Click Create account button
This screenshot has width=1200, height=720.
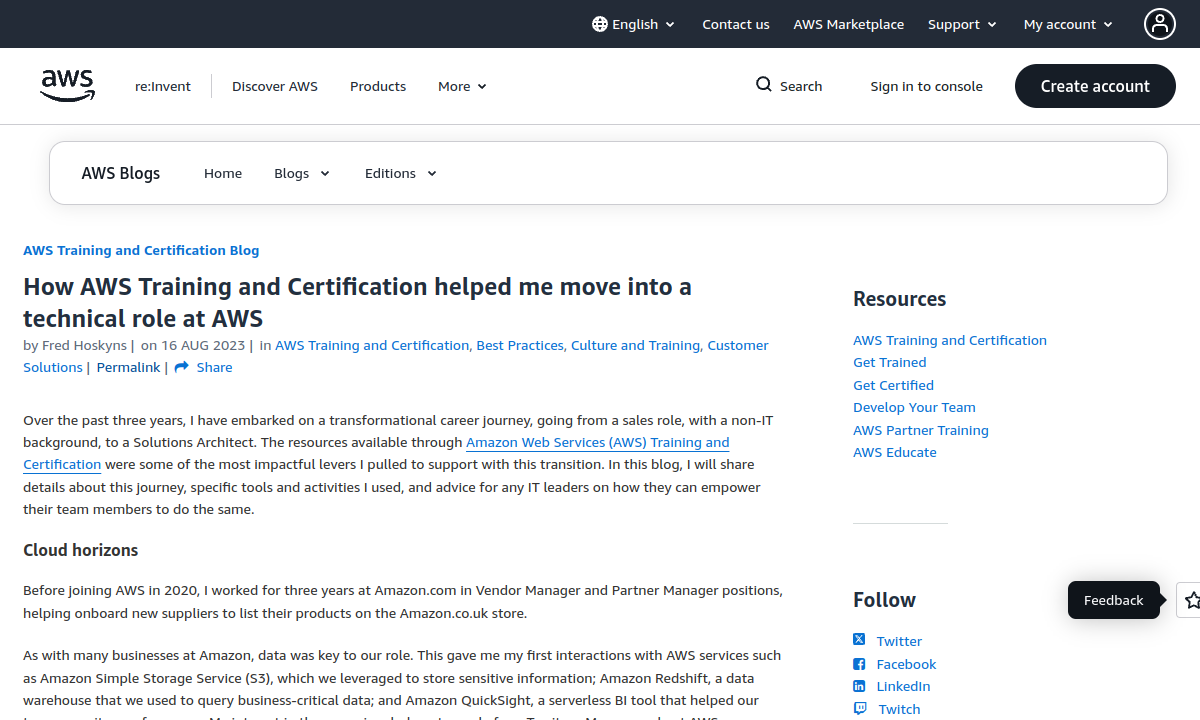tap(1095, 86)
